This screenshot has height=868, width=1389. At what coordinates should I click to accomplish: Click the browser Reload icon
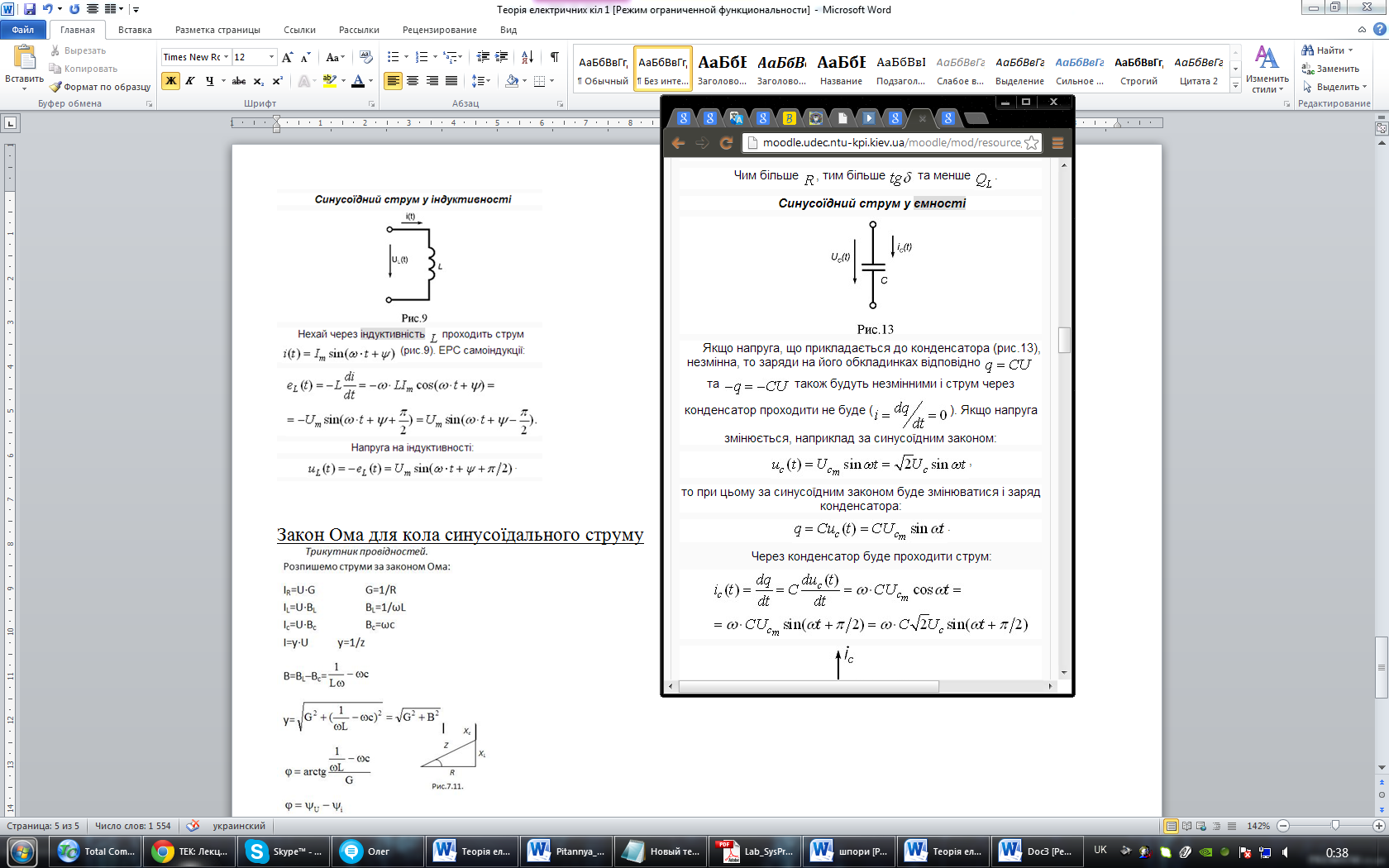click(x=726, y=143)
